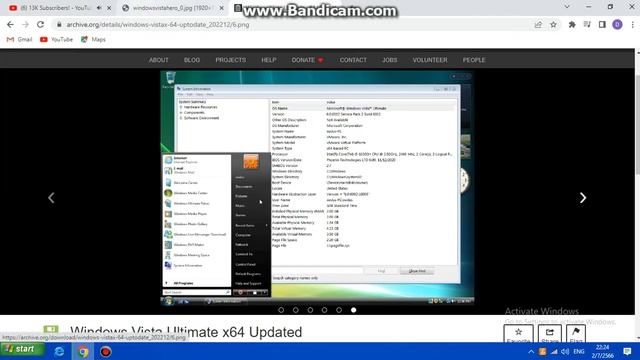
Task: Open Chrome's three-dot menu
Action: 632,24
